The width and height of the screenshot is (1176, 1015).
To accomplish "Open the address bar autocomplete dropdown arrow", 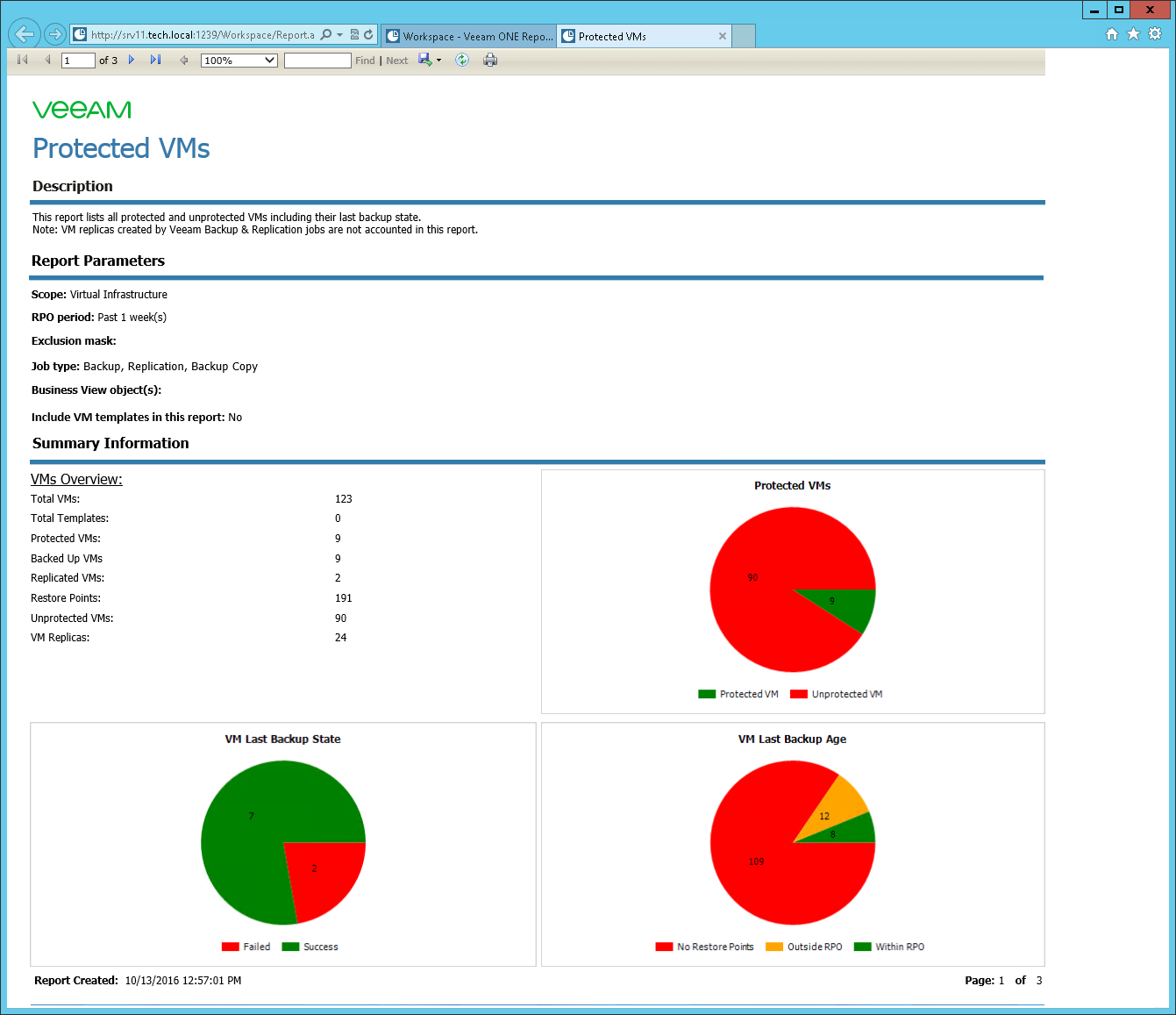I will (339, 35).
